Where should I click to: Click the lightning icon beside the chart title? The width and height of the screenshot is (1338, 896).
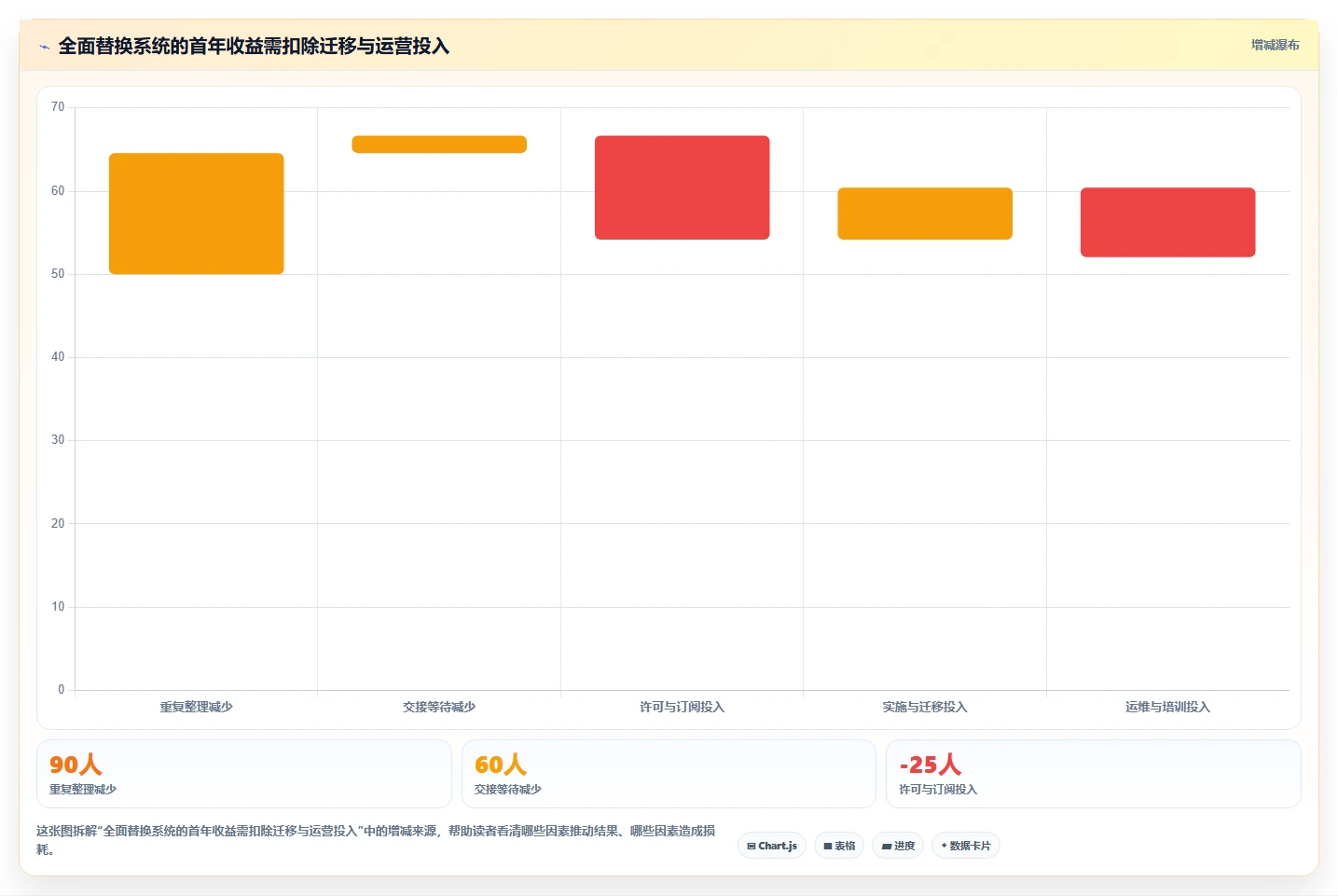44,47
